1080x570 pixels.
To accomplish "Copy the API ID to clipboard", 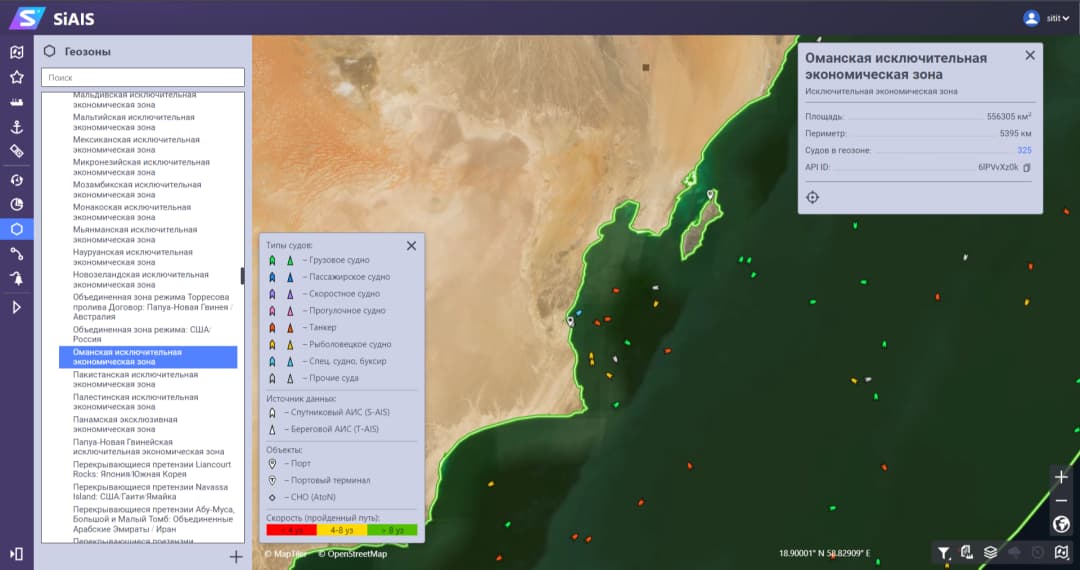I will 1027,168.
